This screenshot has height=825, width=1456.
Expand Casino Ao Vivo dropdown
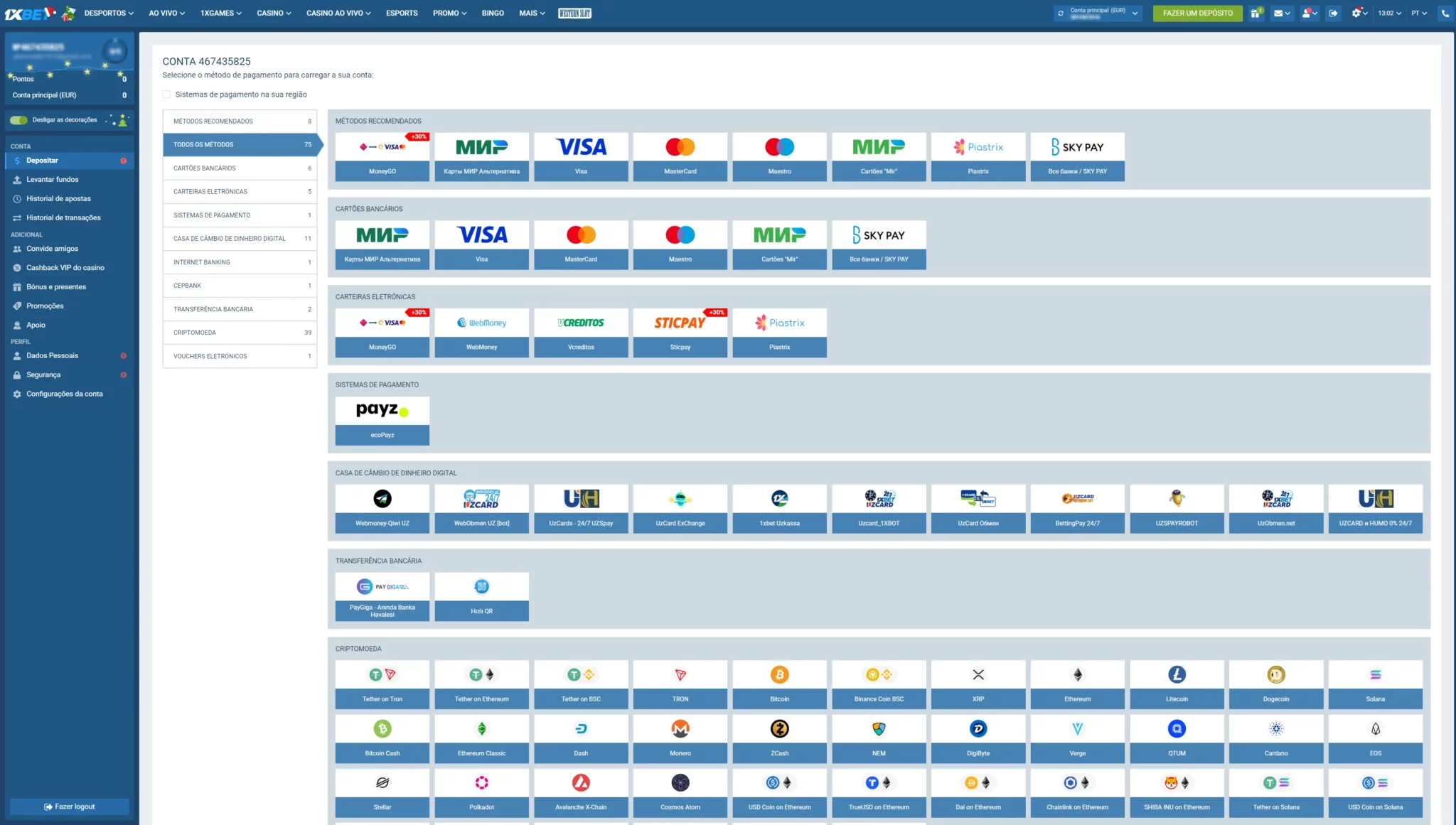pos(338,13)
